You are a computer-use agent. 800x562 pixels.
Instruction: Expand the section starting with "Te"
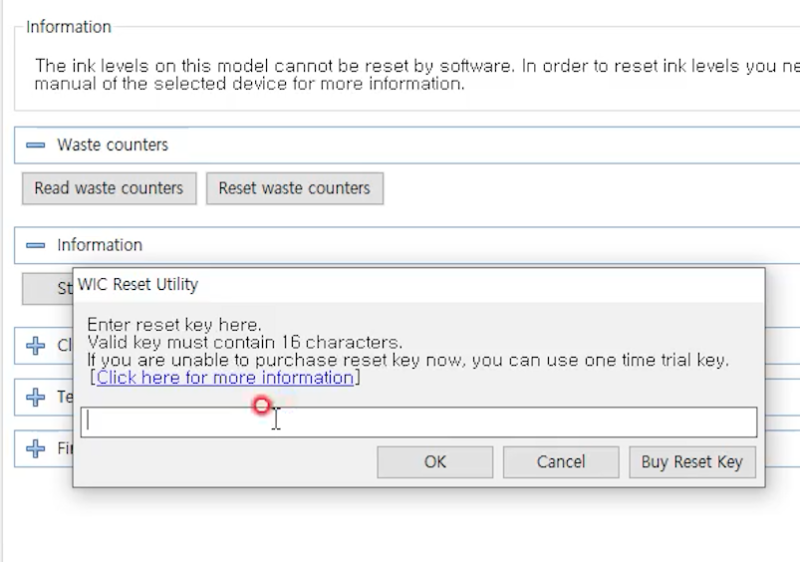tap(36, 397)
